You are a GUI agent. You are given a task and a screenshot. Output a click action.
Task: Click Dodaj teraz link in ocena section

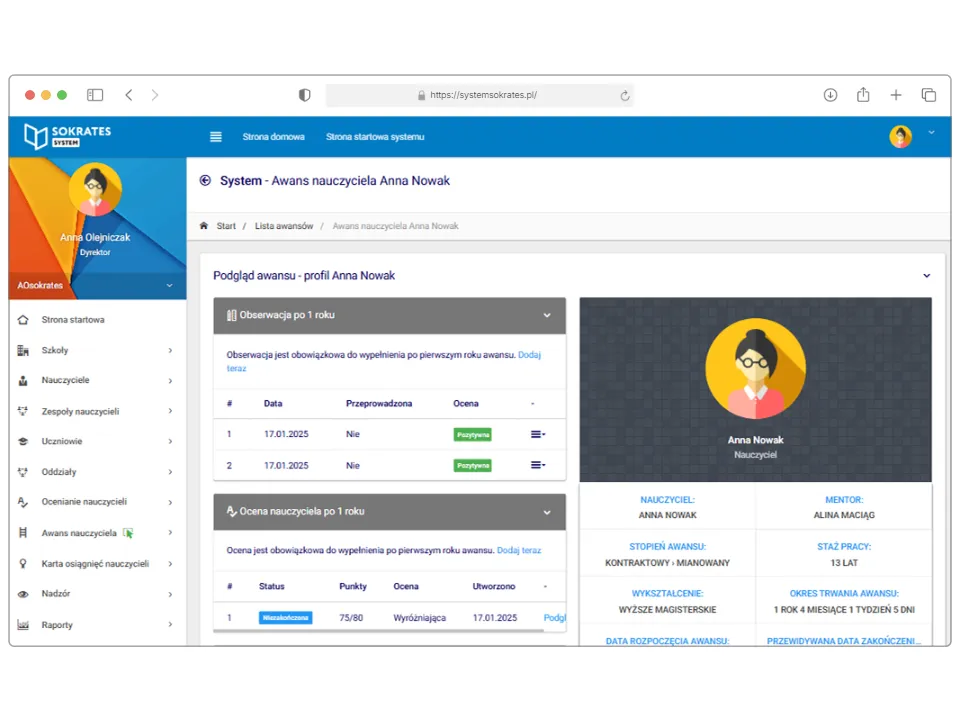tap(518, 550)
